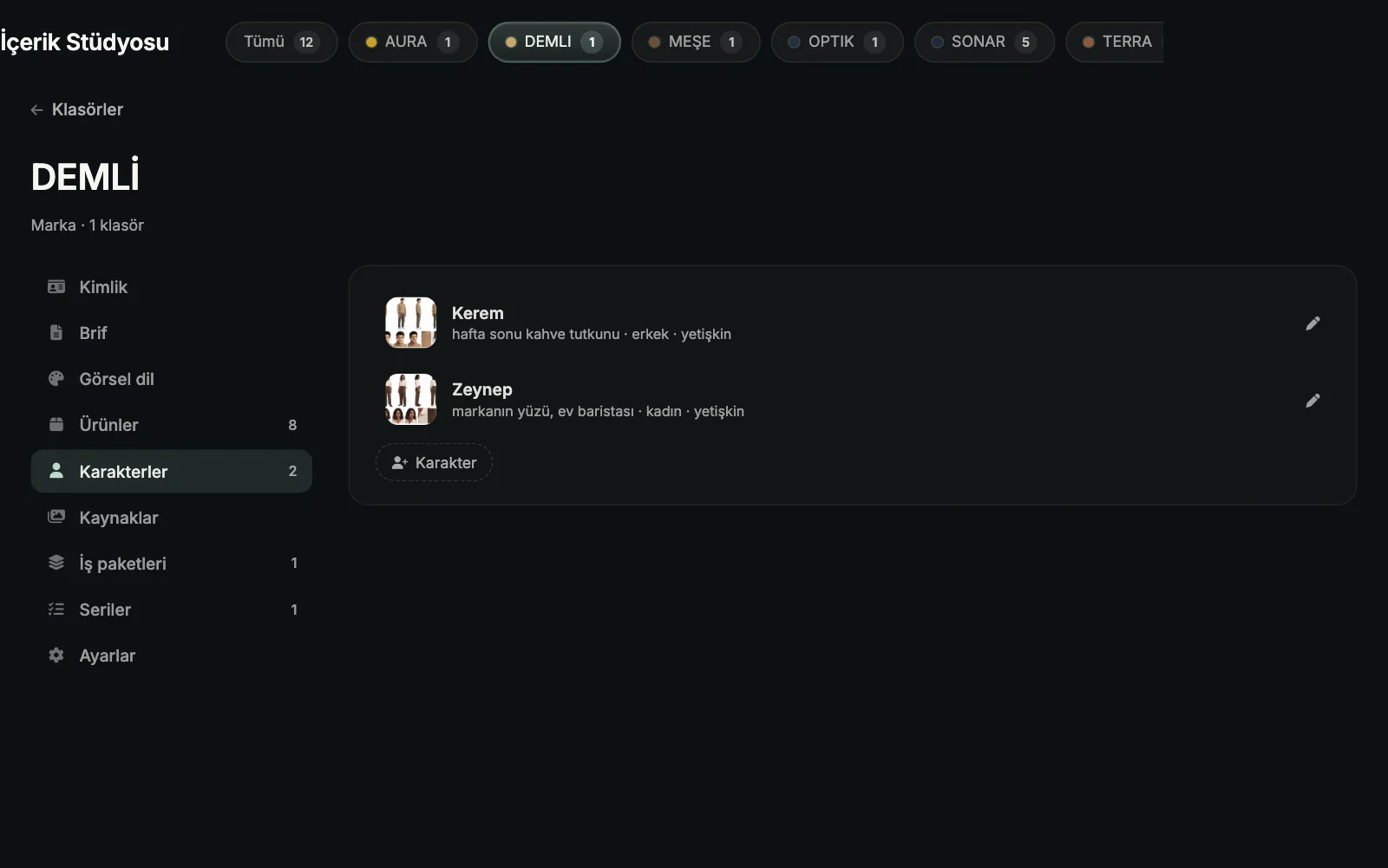Click the Kaynaklar images icon

[x=56, y=517]
